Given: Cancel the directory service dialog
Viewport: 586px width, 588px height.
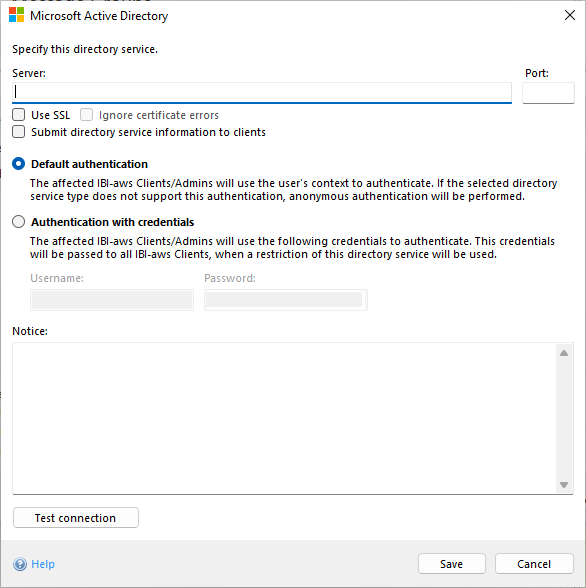Looking at the screenshot, I should 534,564.
